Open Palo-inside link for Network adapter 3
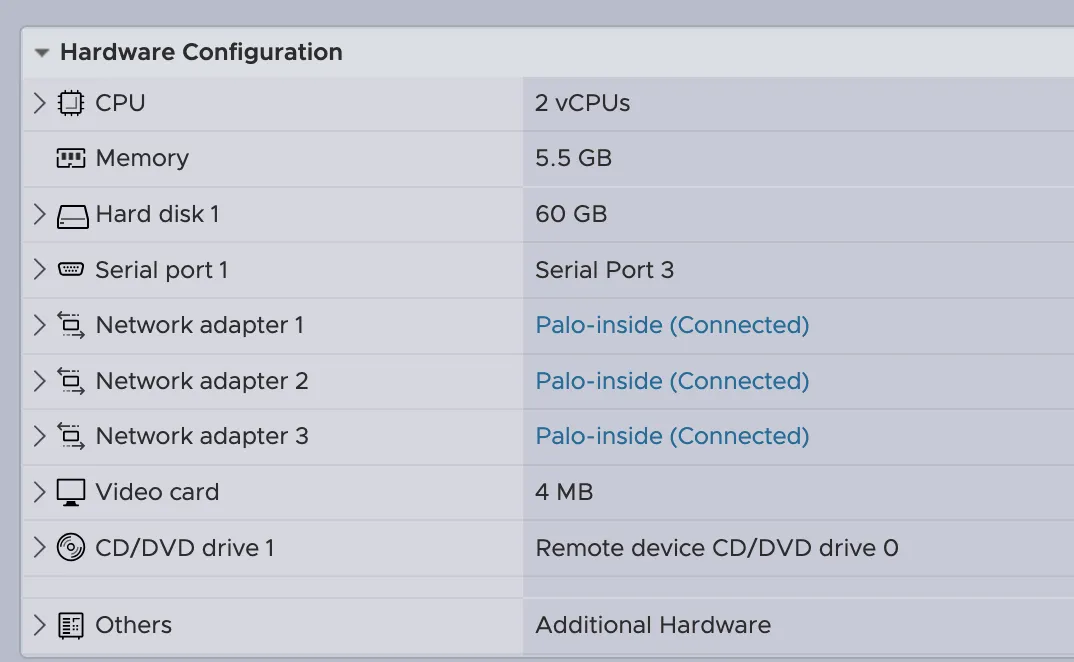The height and width of the screenshot is (662, 1074). click(x=672, y=436)
